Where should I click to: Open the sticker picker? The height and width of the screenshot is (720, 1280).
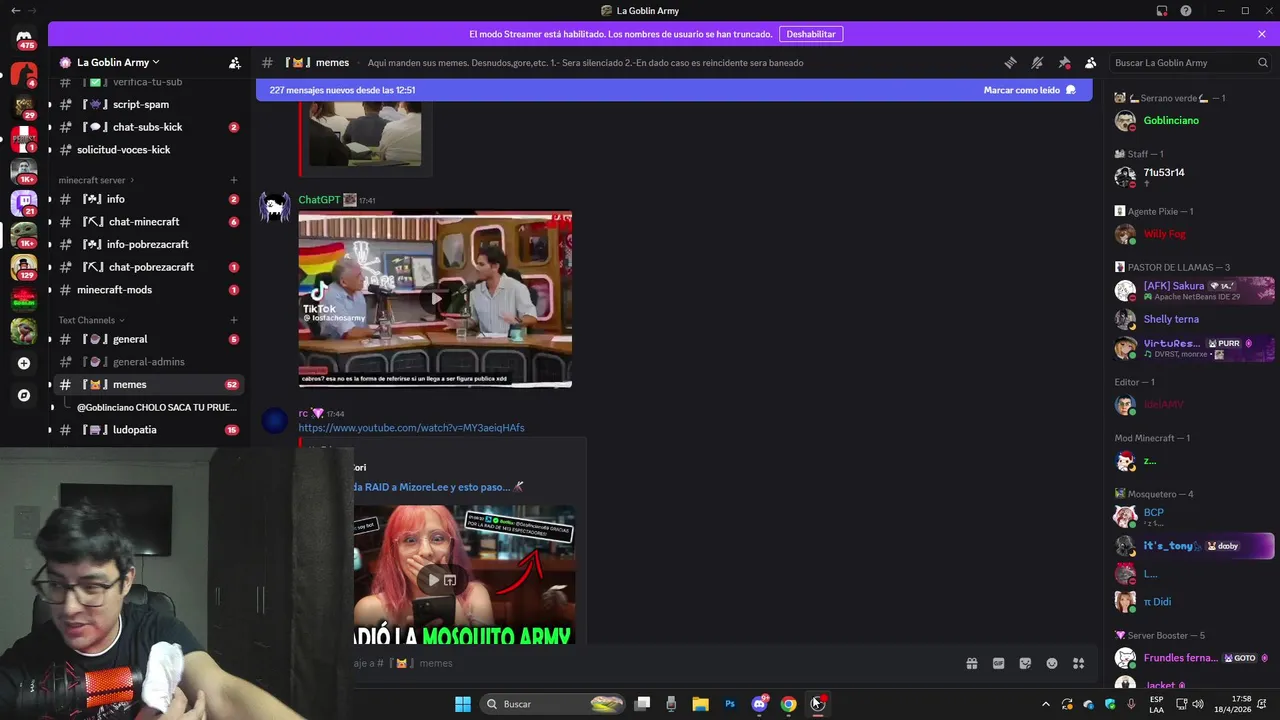click(x=1025, y=663)
